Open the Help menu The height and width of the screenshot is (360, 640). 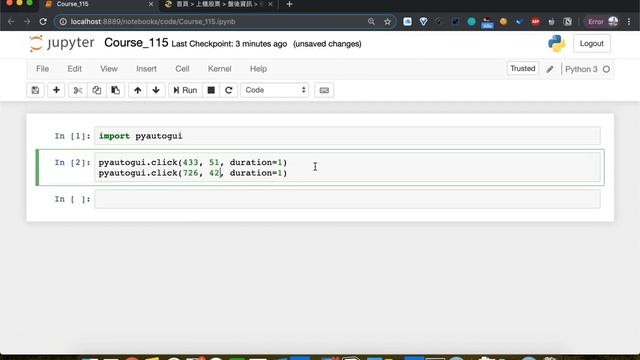pos(258,69)
